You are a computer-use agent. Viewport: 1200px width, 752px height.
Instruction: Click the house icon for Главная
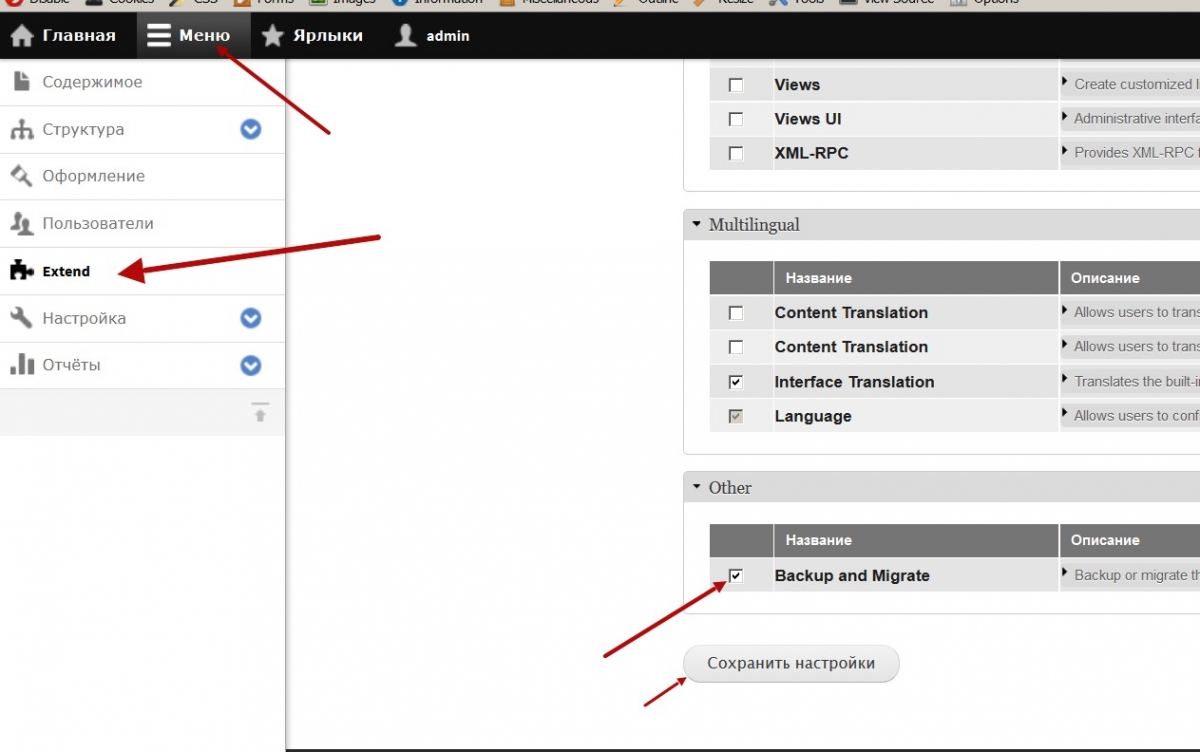(23, 36)
